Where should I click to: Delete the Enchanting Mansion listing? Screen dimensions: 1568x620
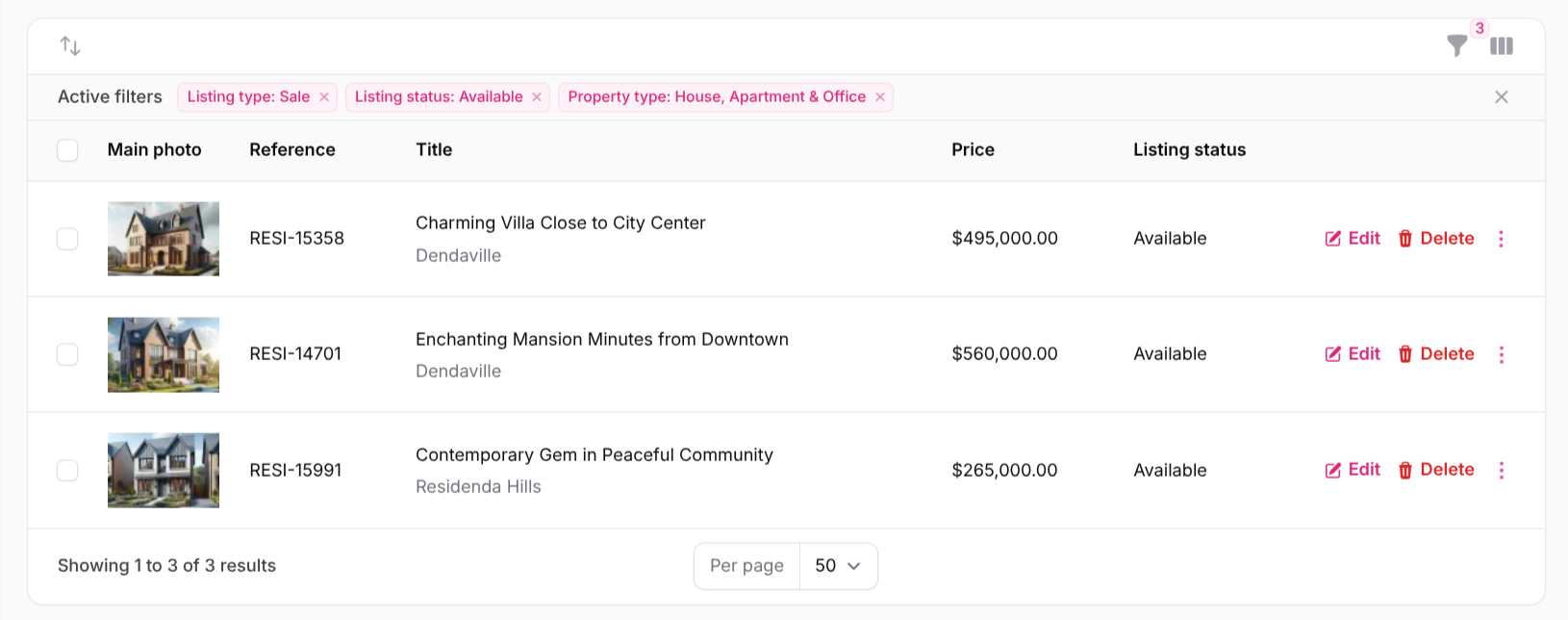[1435, 354]
